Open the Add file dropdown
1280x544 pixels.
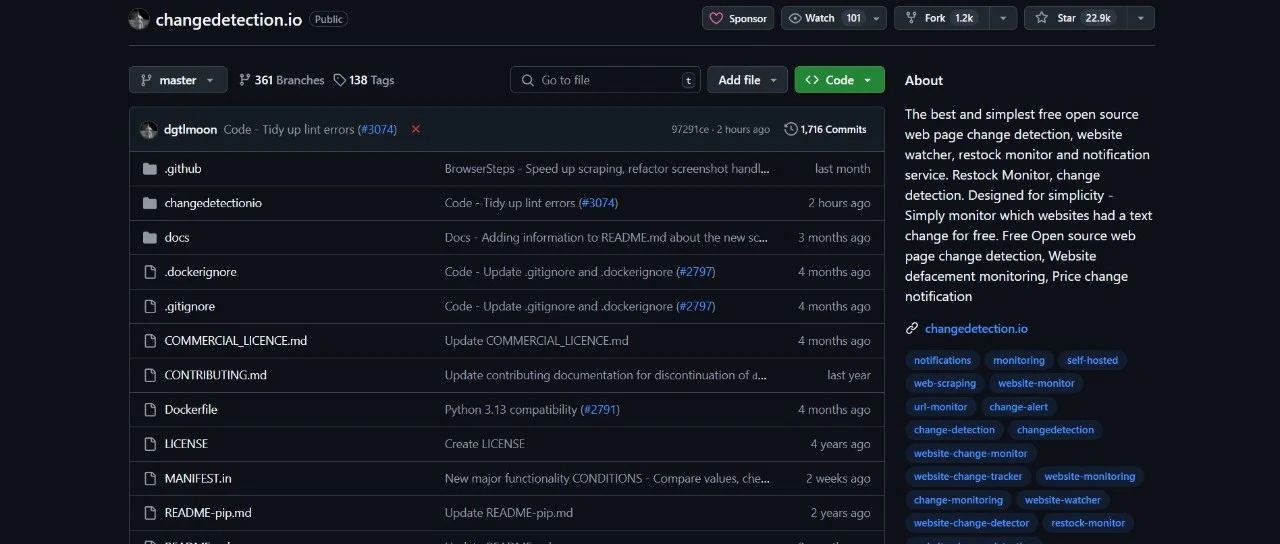click(x=746, y=80)
